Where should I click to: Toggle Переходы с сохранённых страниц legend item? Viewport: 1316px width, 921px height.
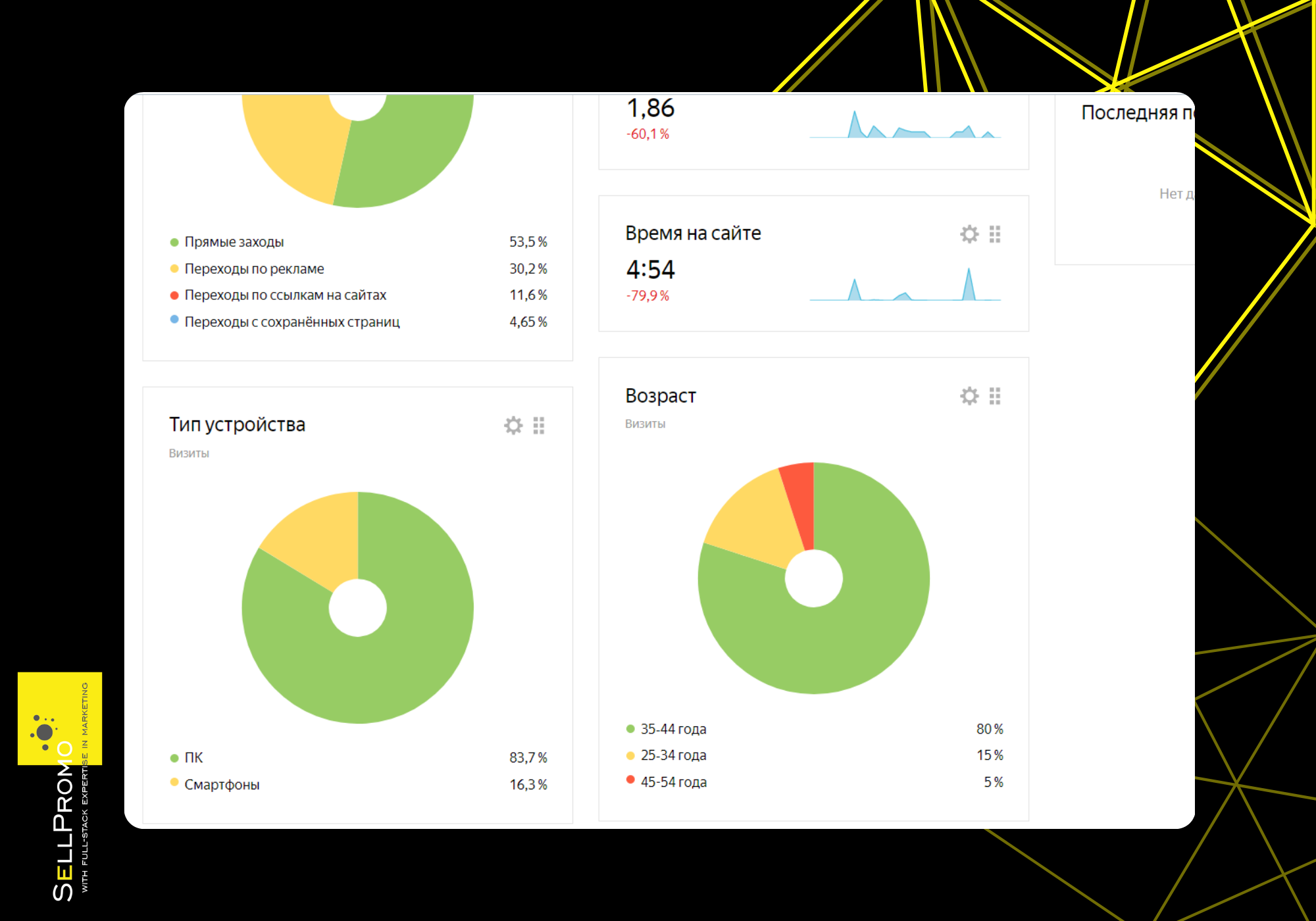pos(291,322)
